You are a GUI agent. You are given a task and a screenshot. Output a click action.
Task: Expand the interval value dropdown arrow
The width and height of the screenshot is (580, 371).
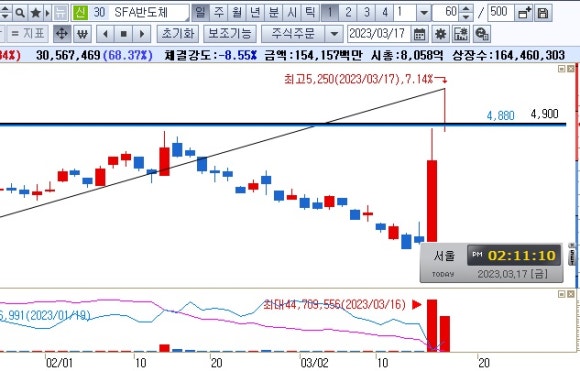(x=424, y=13)
